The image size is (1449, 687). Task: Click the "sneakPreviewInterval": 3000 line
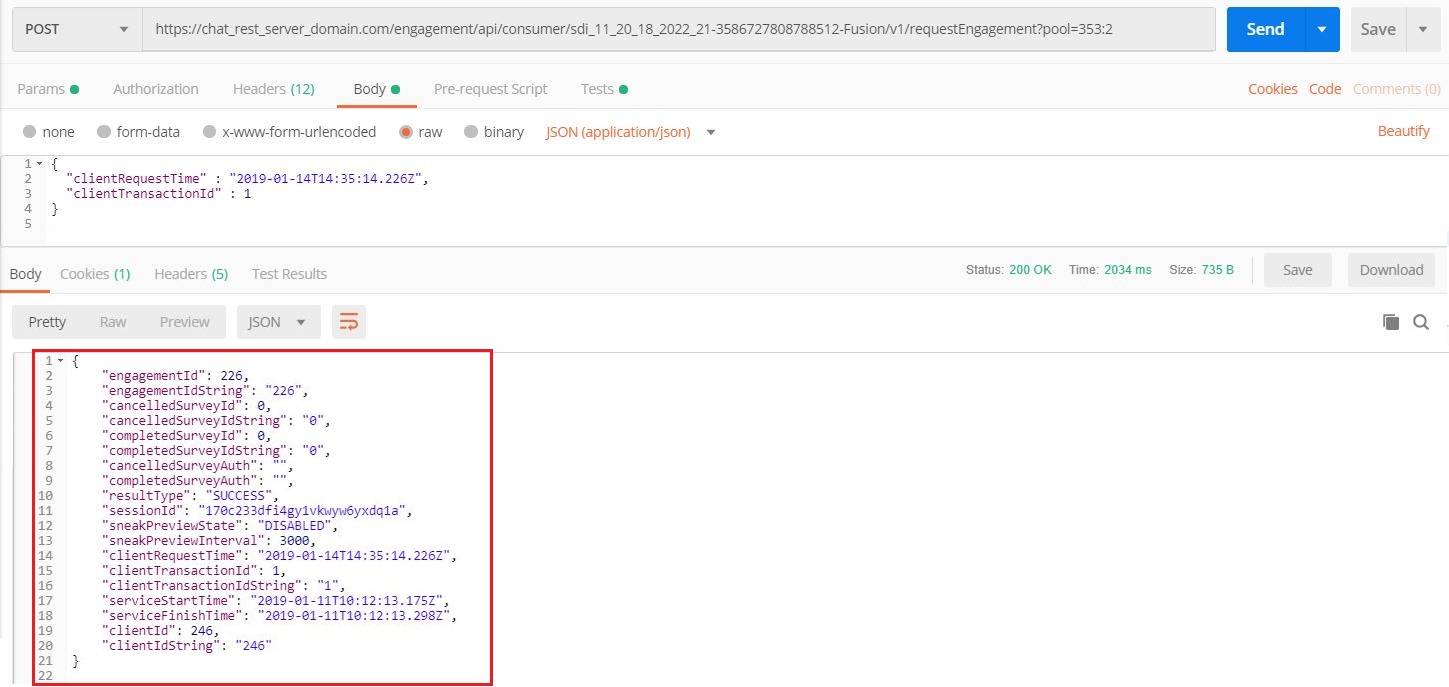tap(209, 540)
